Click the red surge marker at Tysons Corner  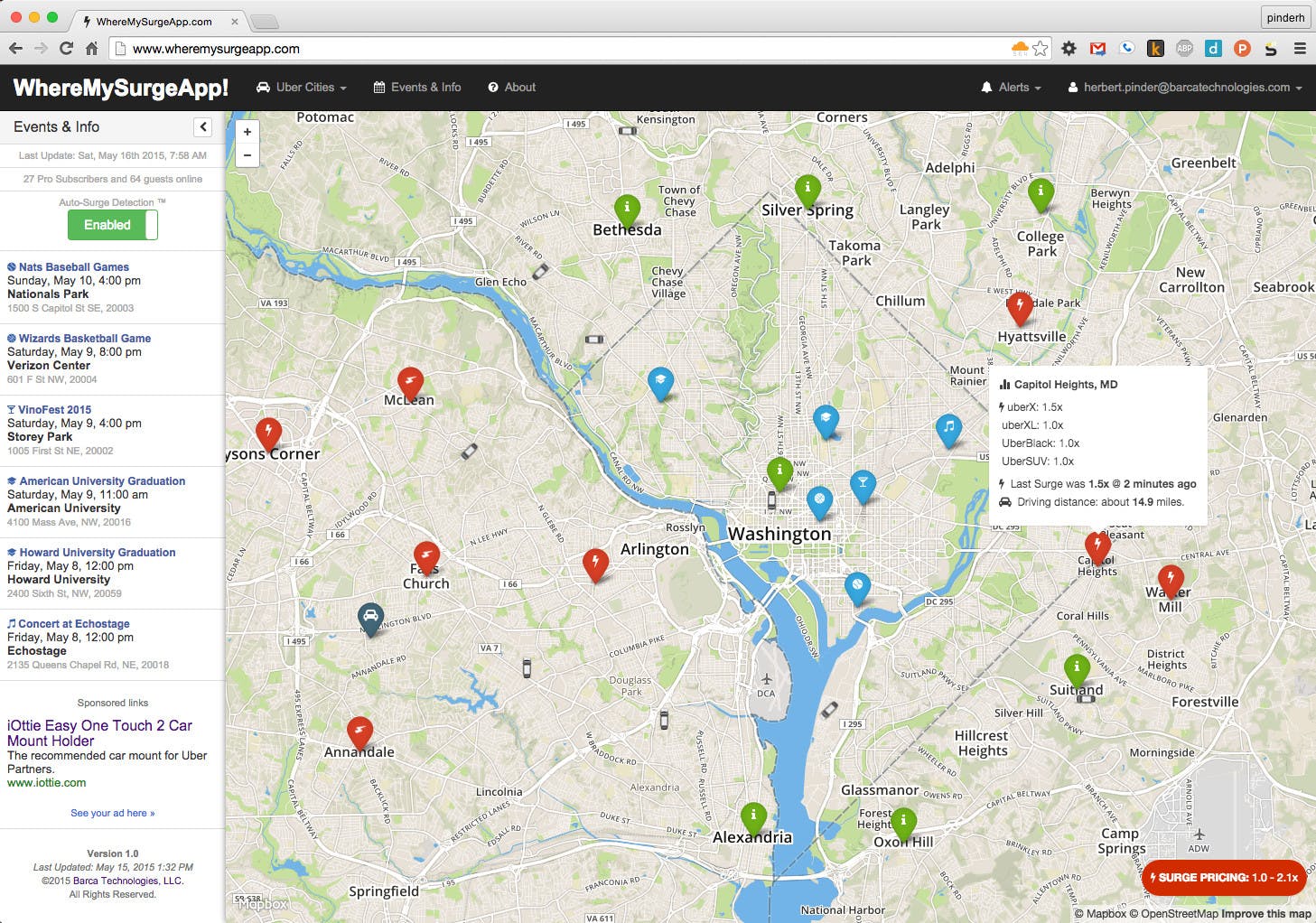click(268, 433)
